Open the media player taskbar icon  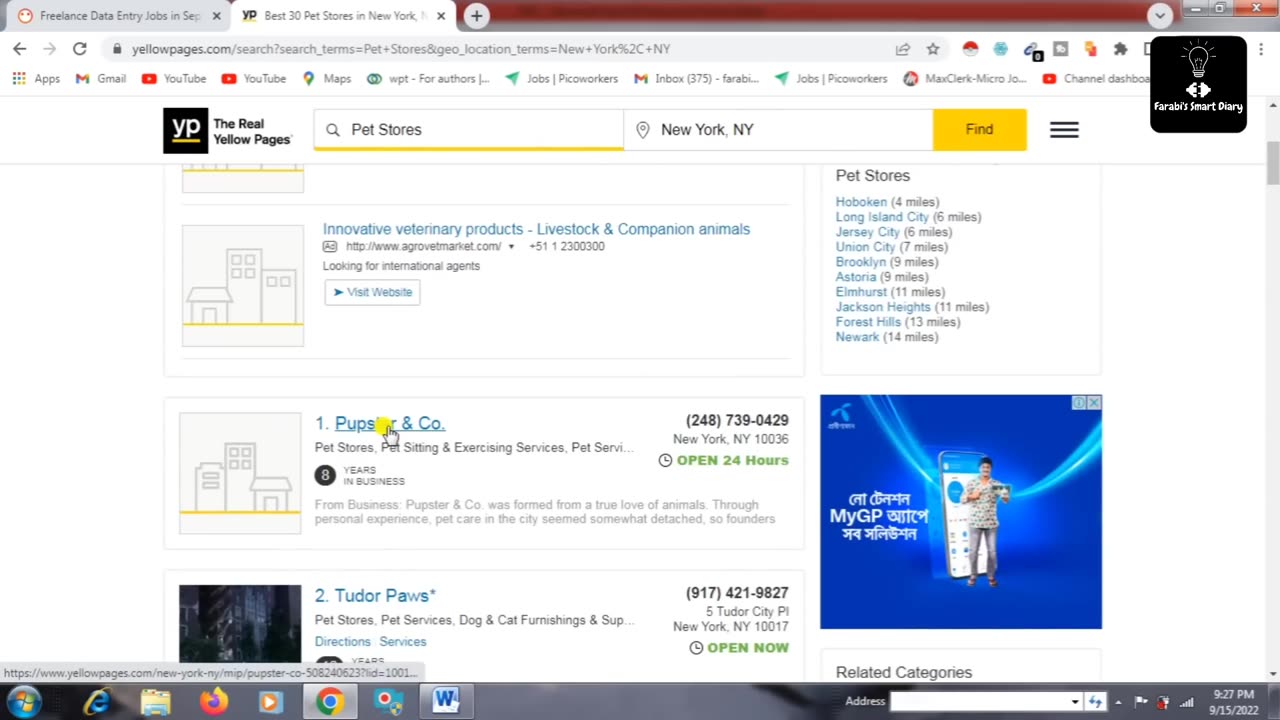[x=270, y=702]
